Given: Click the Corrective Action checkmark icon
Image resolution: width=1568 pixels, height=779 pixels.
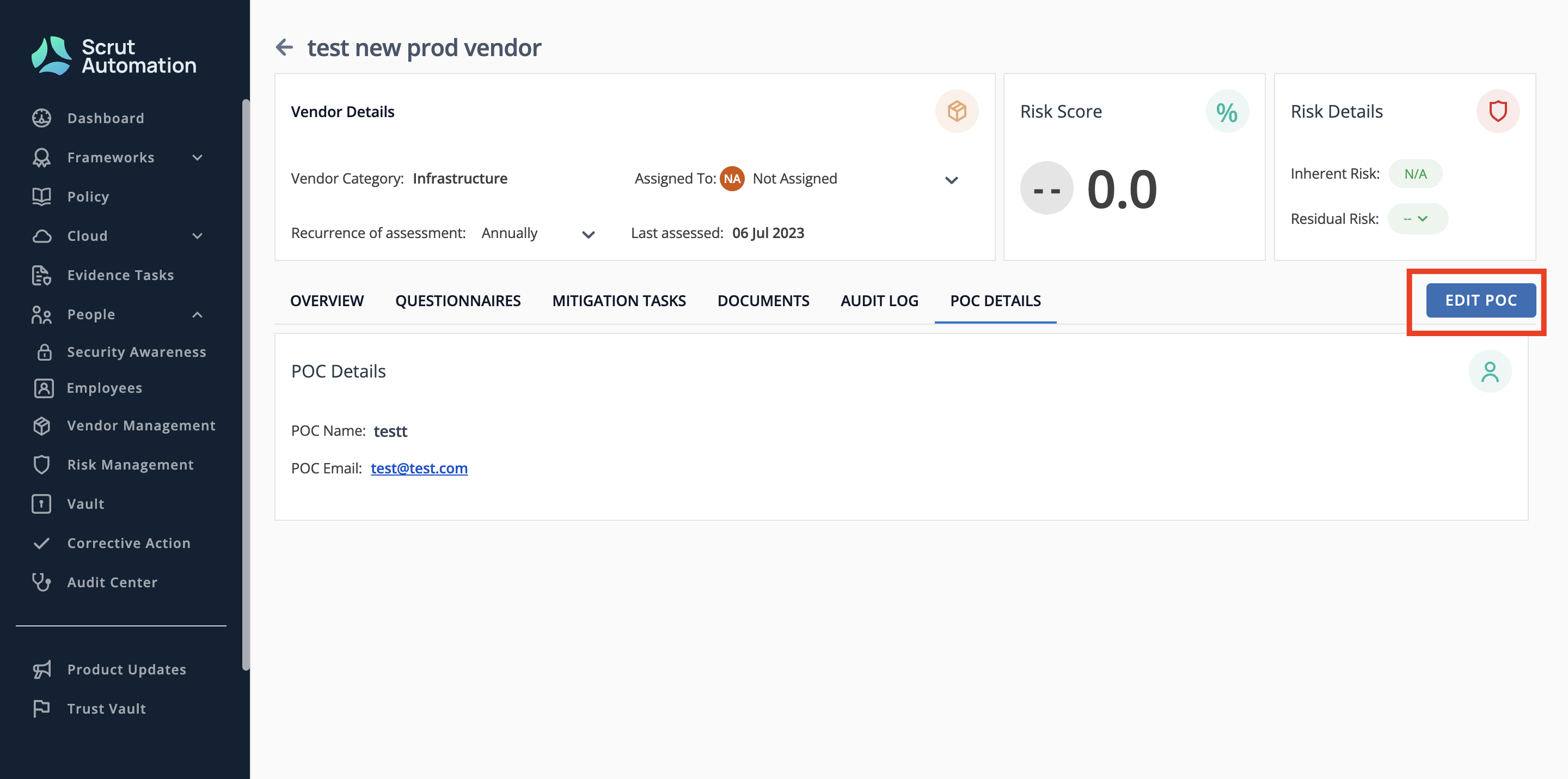Looking at the screenshot, I should 41,543.
